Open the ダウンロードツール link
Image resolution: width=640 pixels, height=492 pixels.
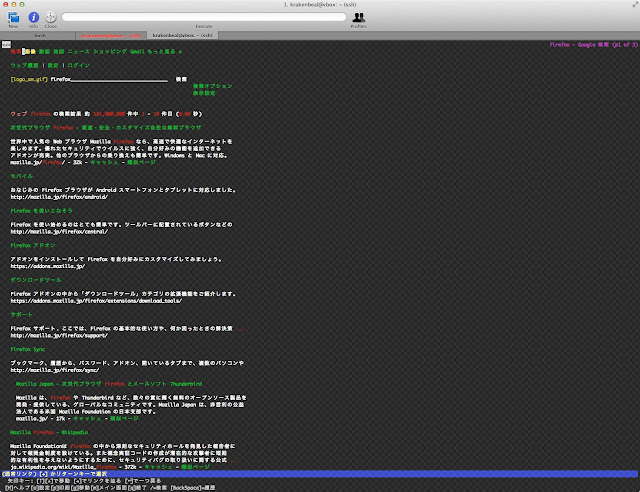[x=36, y=280]
